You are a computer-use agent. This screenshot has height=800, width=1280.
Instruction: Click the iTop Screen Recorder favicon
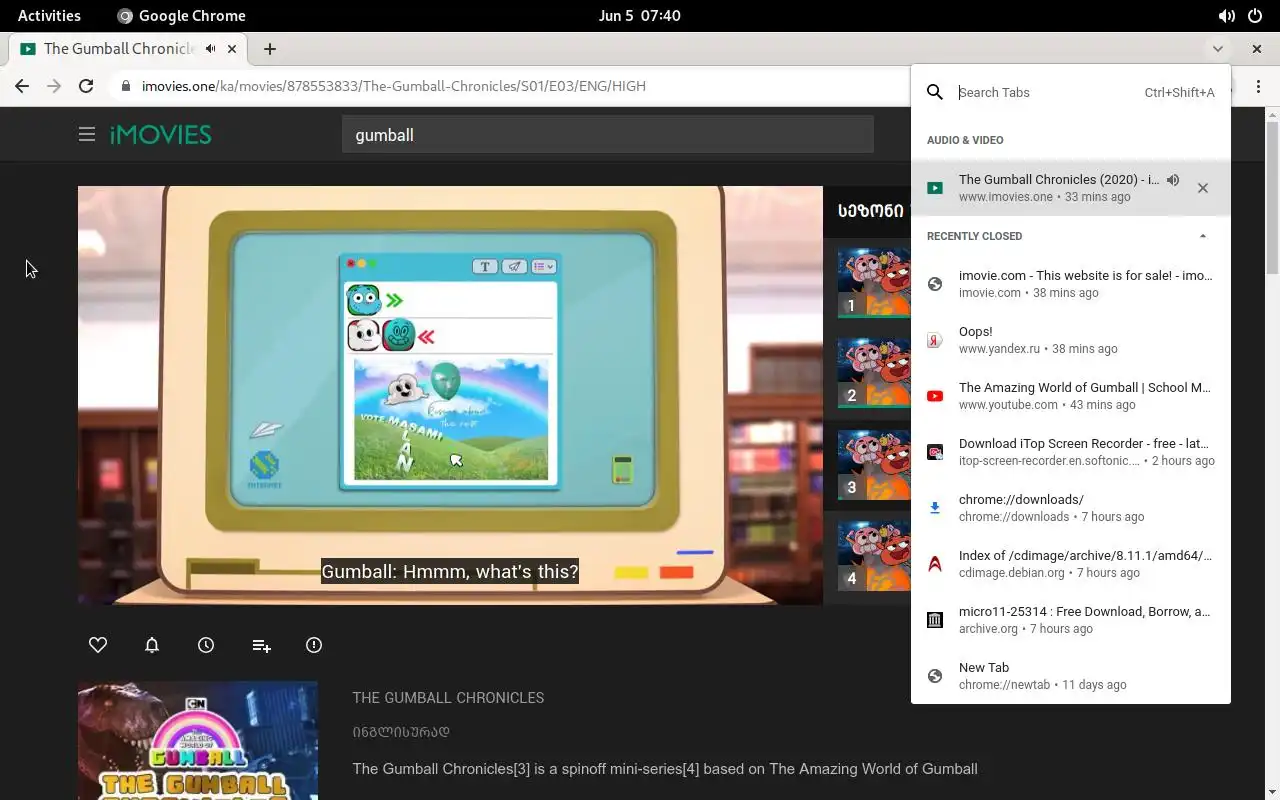pyautogui.click(x=935, y=452)
